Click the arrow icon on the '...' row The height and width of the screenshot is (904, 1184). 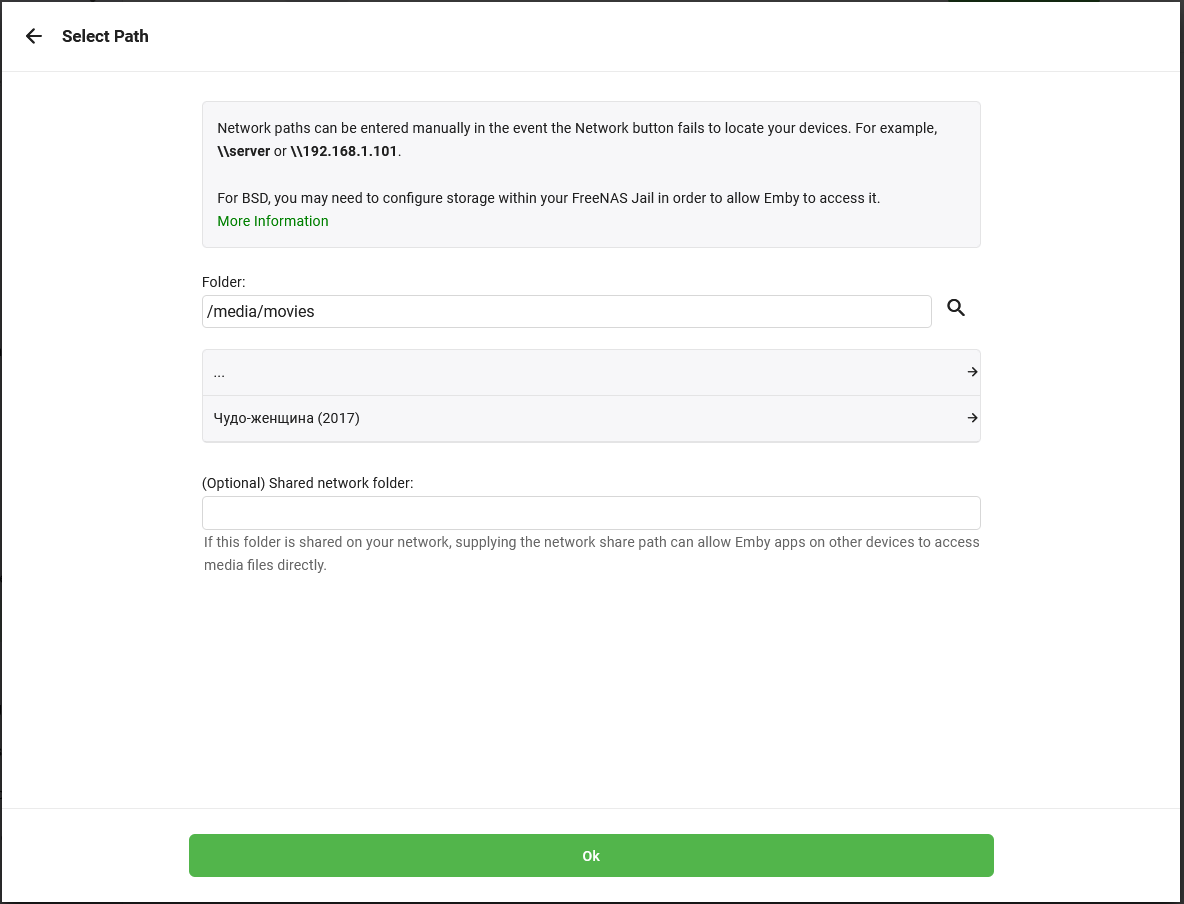tap(973, 372)
